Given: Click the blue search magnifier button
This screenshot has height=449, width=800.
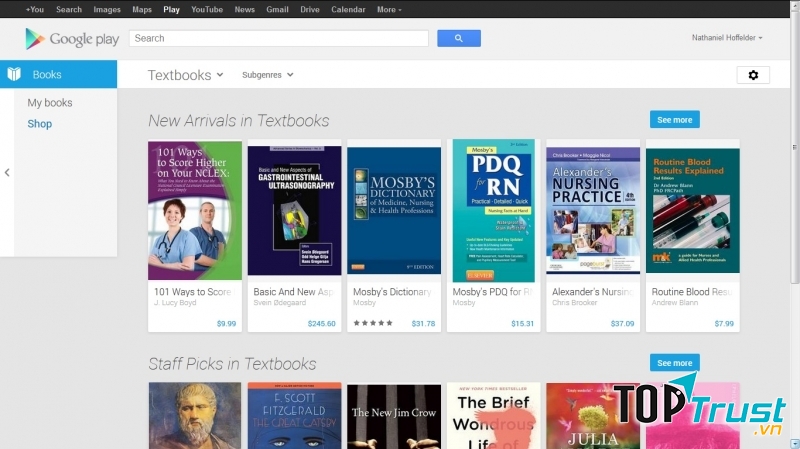Looking at the screenshot, I should pyautogui.click(x=459, y=38).
